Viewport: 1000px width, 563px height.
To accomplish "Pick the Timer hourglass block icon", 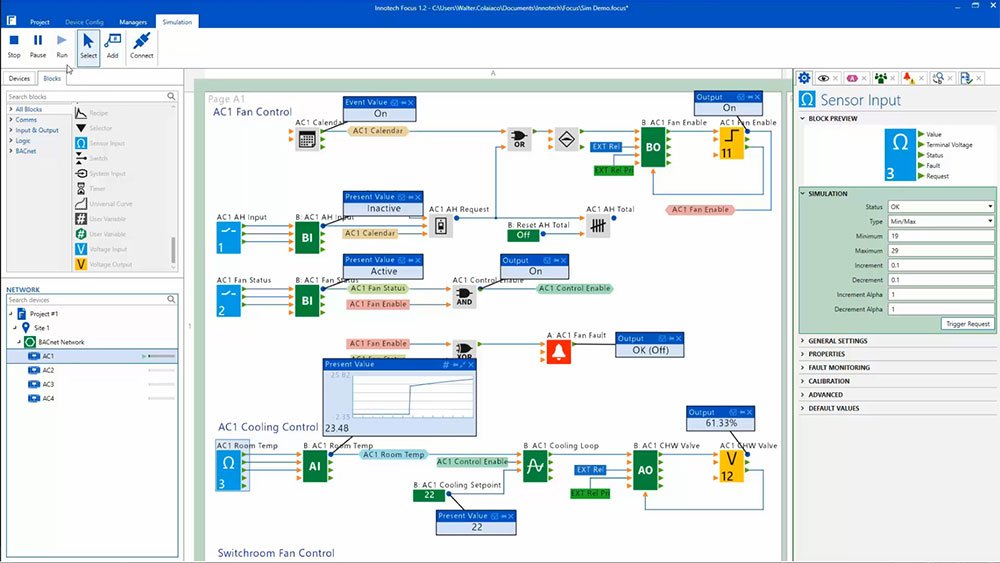I will pyautogui.click(x=81, y=189).
